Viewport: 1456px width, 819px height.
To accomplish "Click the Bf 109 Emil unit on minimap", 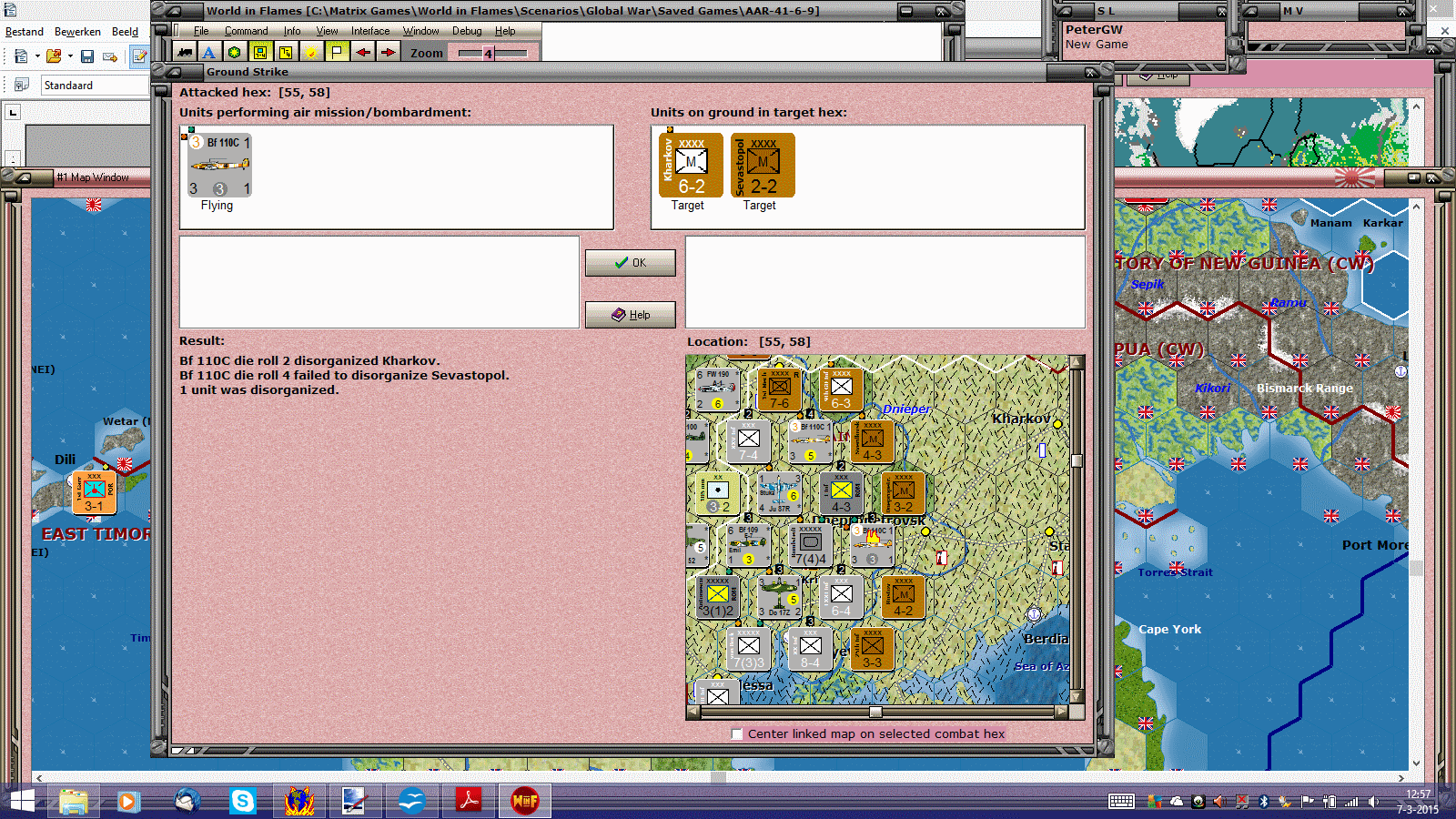I will [749, 545].
